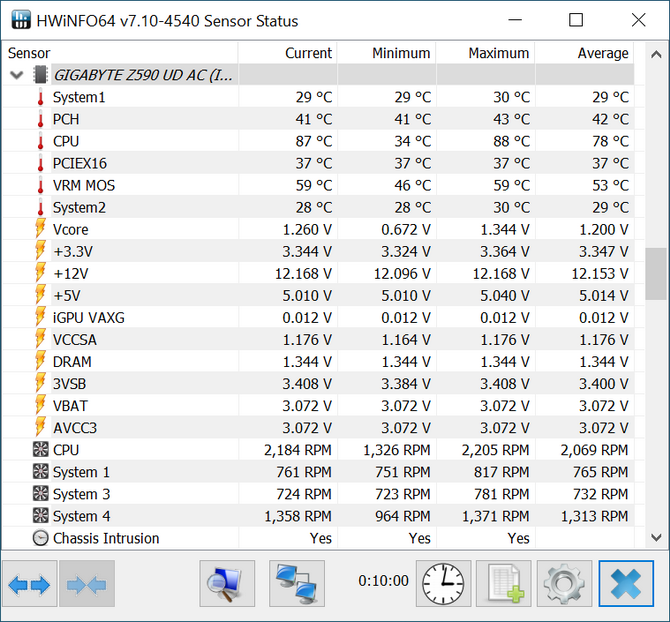The height and width of the screenshot is (622, 670).
Task: Click thermometer icon next to PCH
Action: click(41, 119)
